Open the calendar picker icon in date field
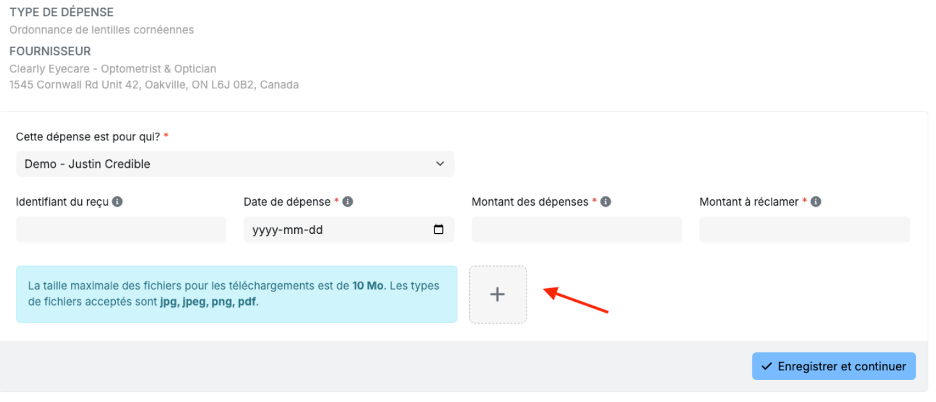Viewport: 936px width, 402px height. (438, 230)
